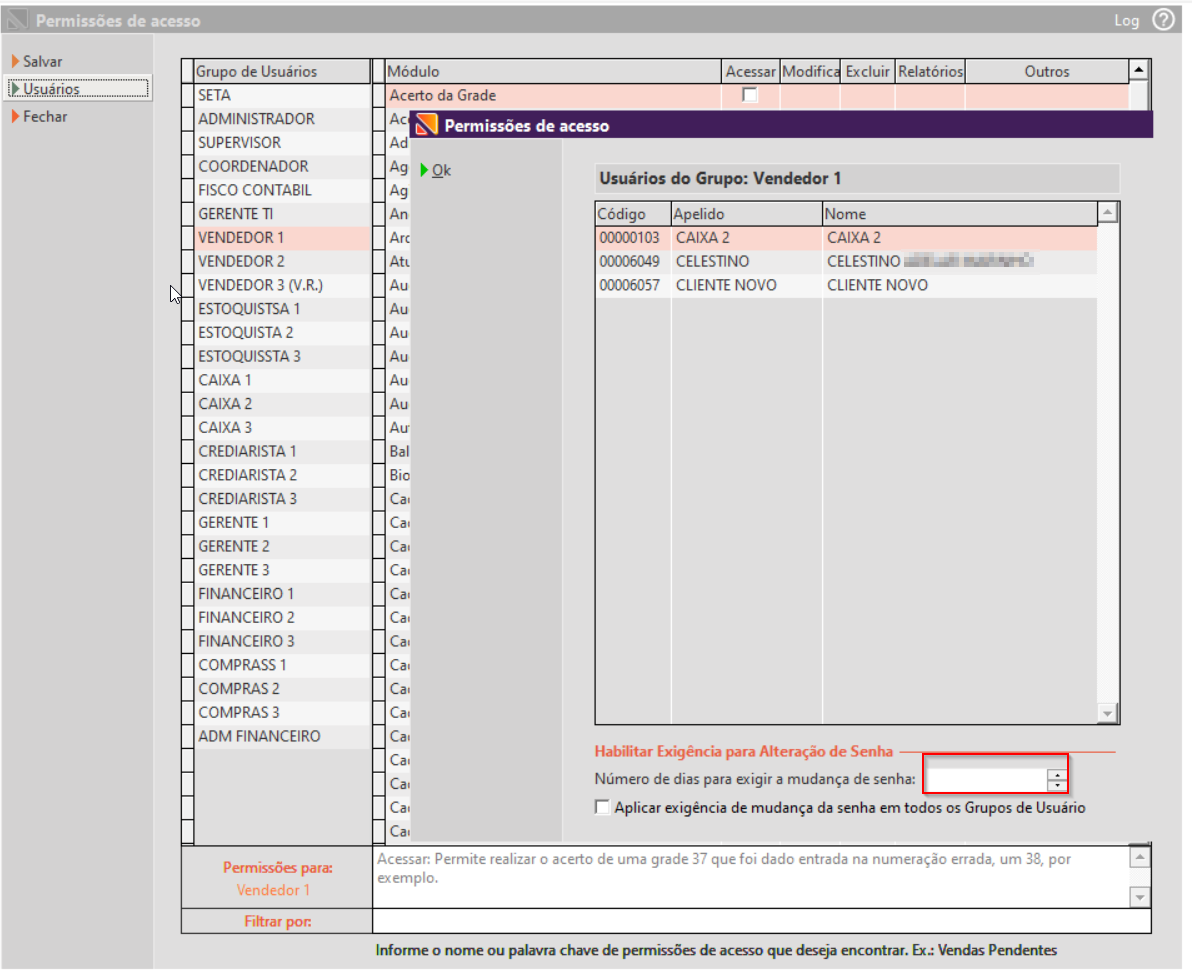Select the ESTOQUISTA 2 user group

pyautogui.click(x=282, y=332)
